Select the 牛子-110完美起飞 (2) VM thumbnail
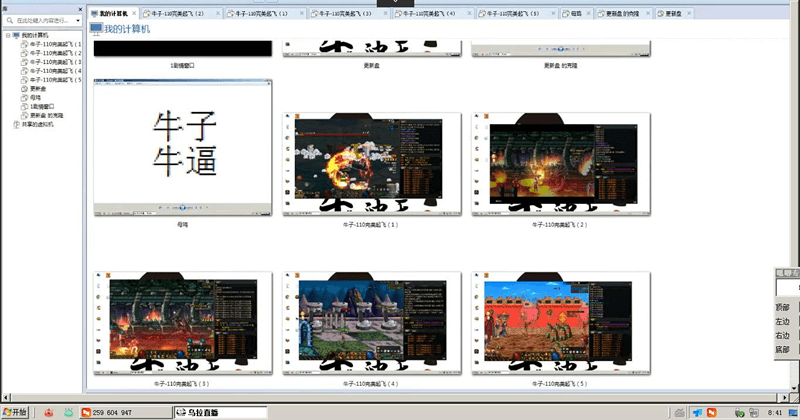The height and width of the screenshot is (420, 800). pyautogui.click(x=561, y=164)
